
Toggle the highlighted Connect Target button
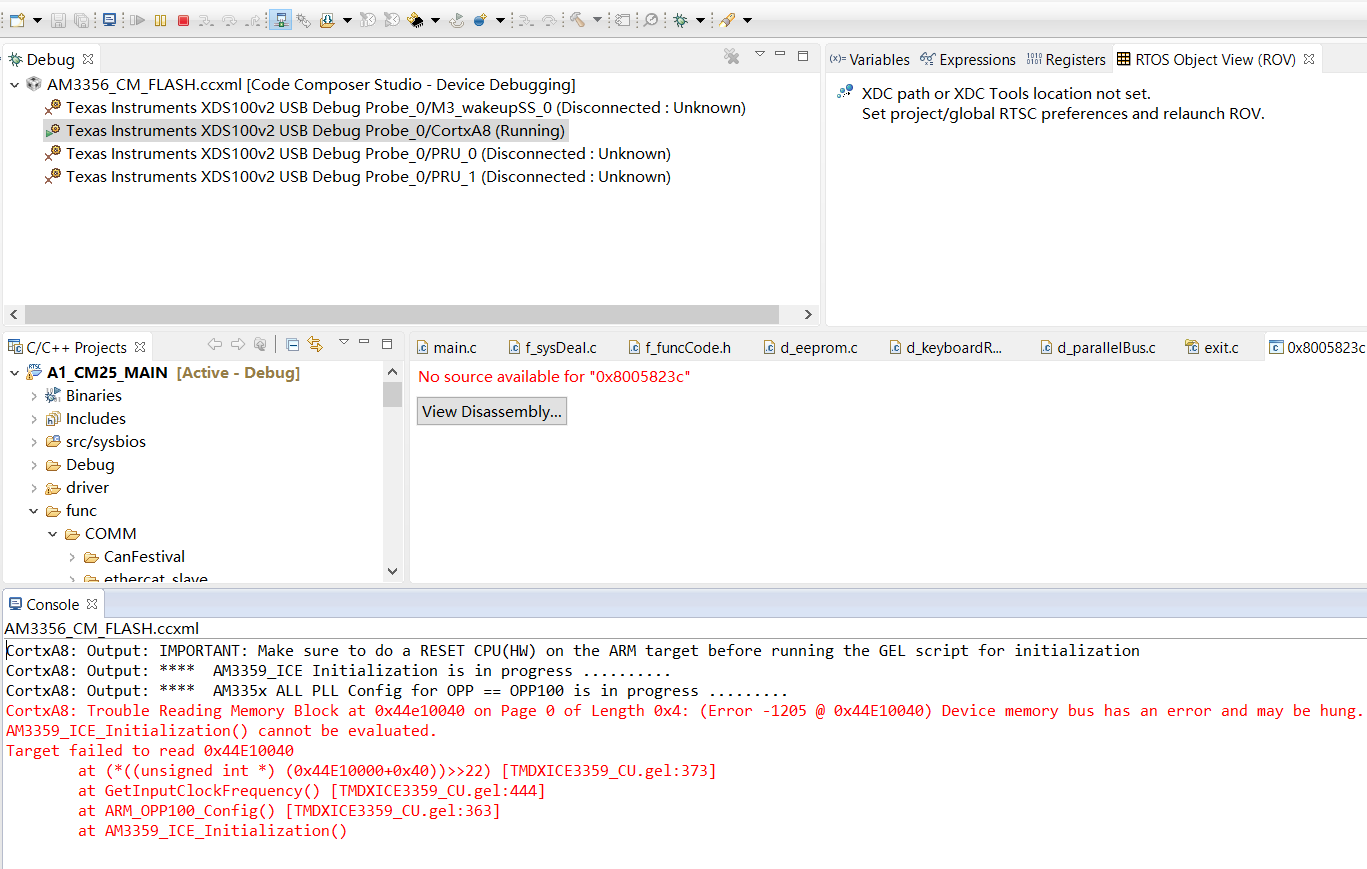pos(280,20)
